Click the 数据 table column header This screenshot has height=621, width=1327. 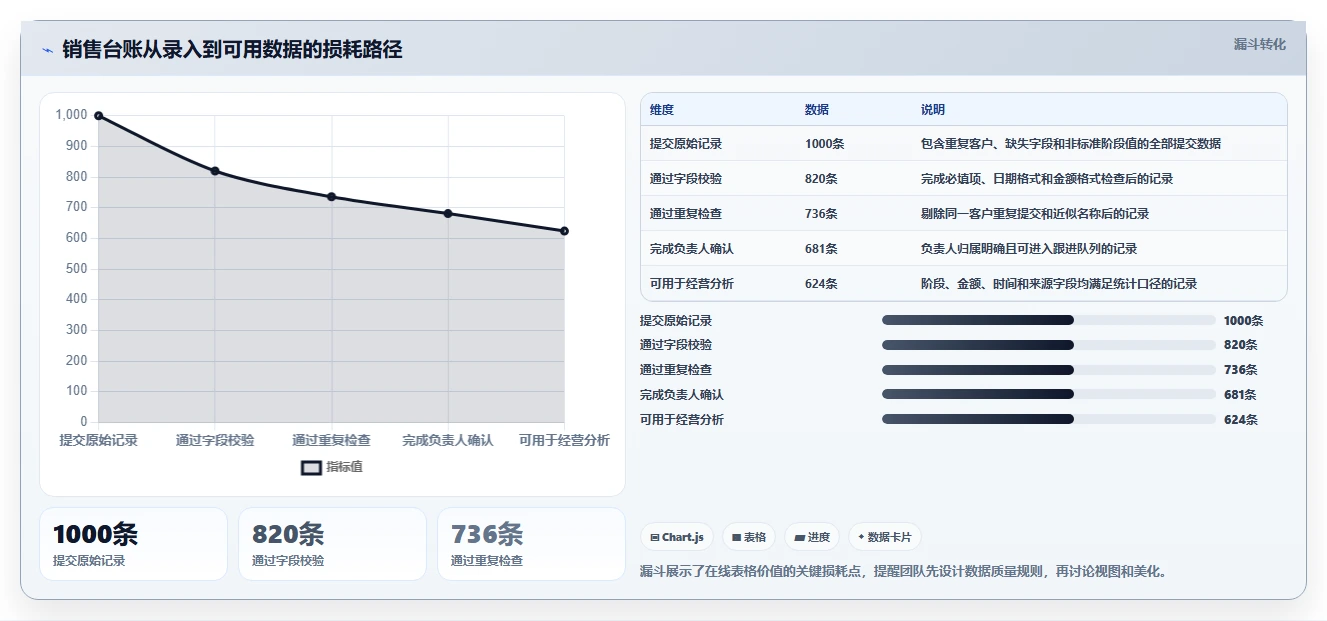click(x=817, y=110)
